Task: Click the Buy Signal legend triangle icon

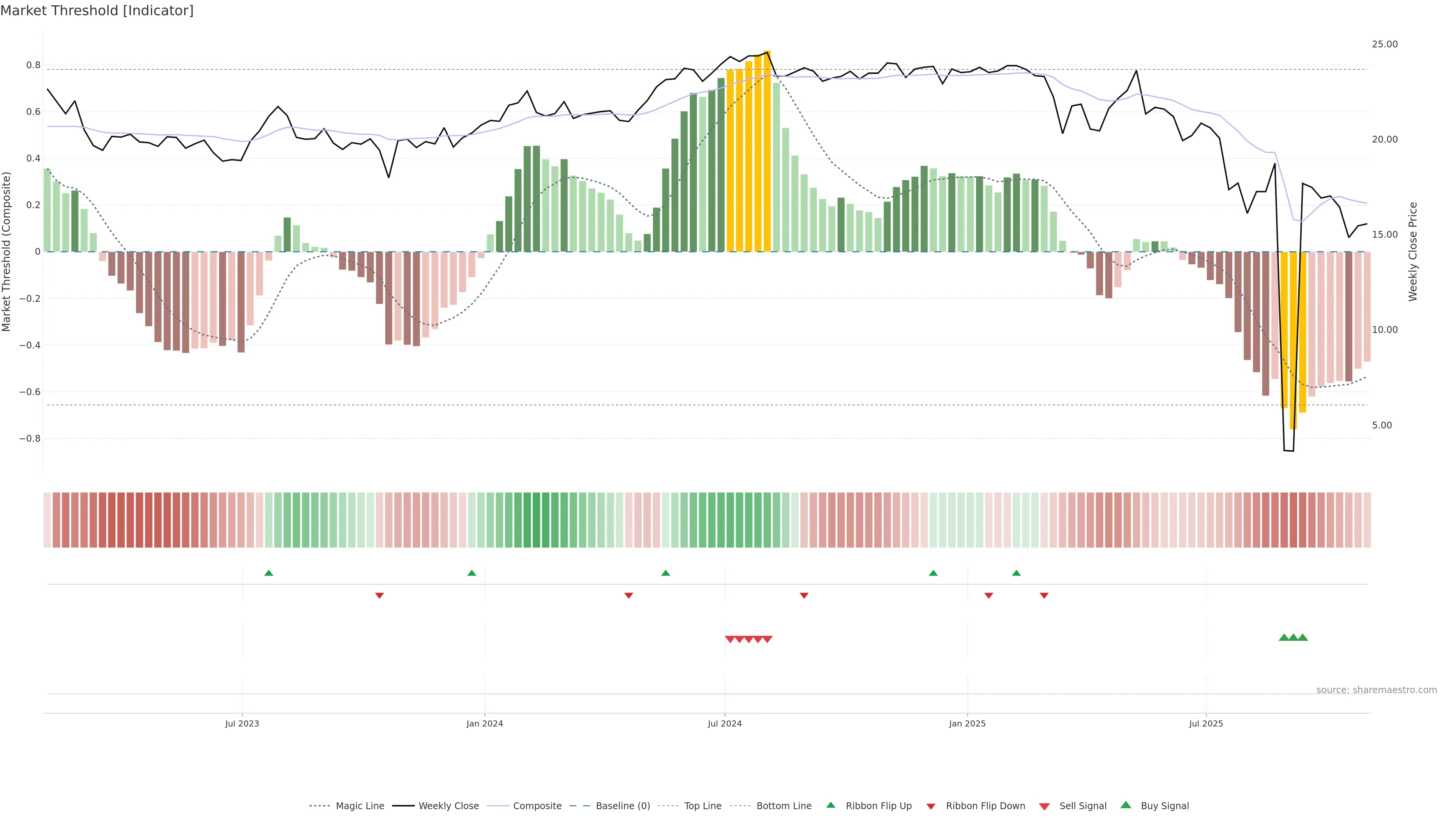Action: click(x=1125, y=805)
